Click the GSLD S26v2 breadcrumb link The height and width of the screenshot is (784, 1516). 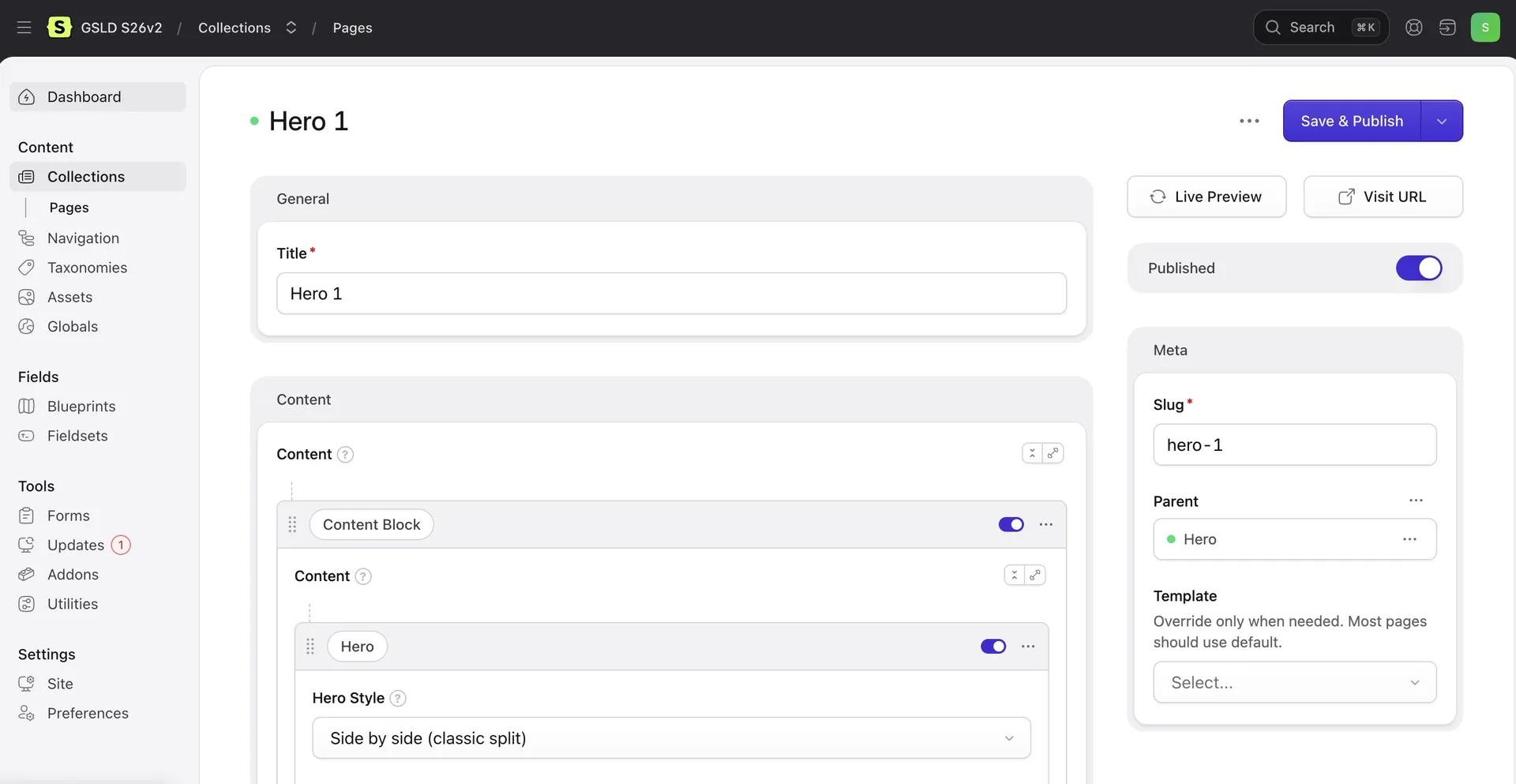[x=122, y=28]
